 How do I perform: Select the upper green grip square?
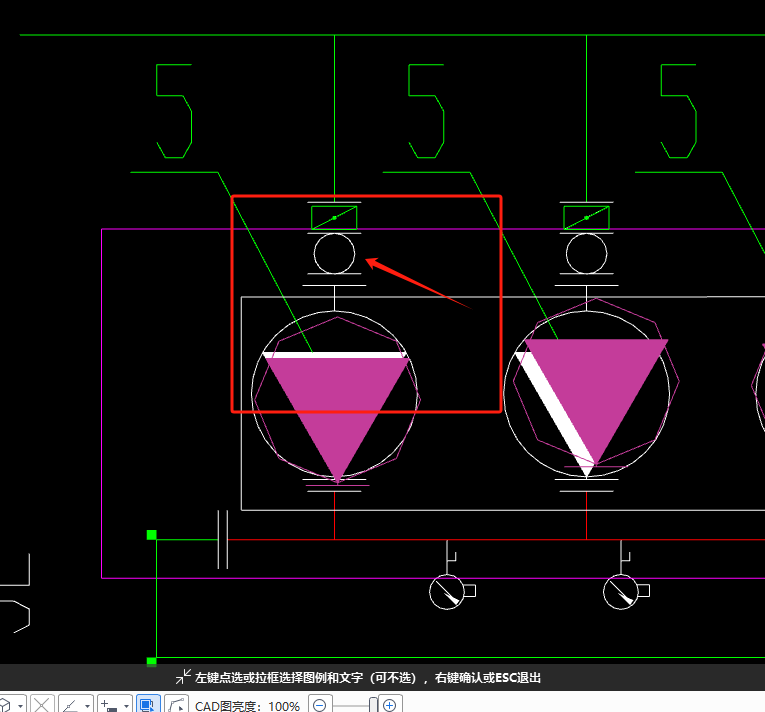pos(152,535)
